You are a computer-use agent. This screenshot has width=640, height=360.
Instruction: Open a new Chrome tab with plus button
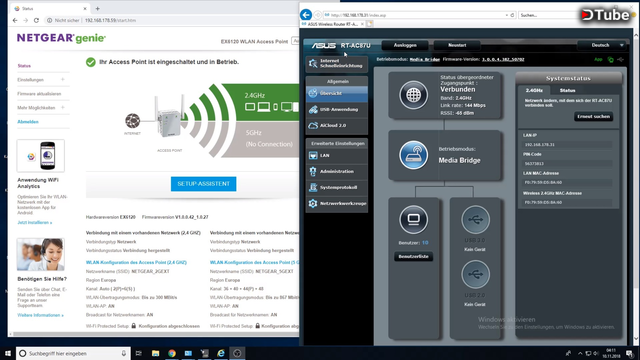tap(98, 9)
